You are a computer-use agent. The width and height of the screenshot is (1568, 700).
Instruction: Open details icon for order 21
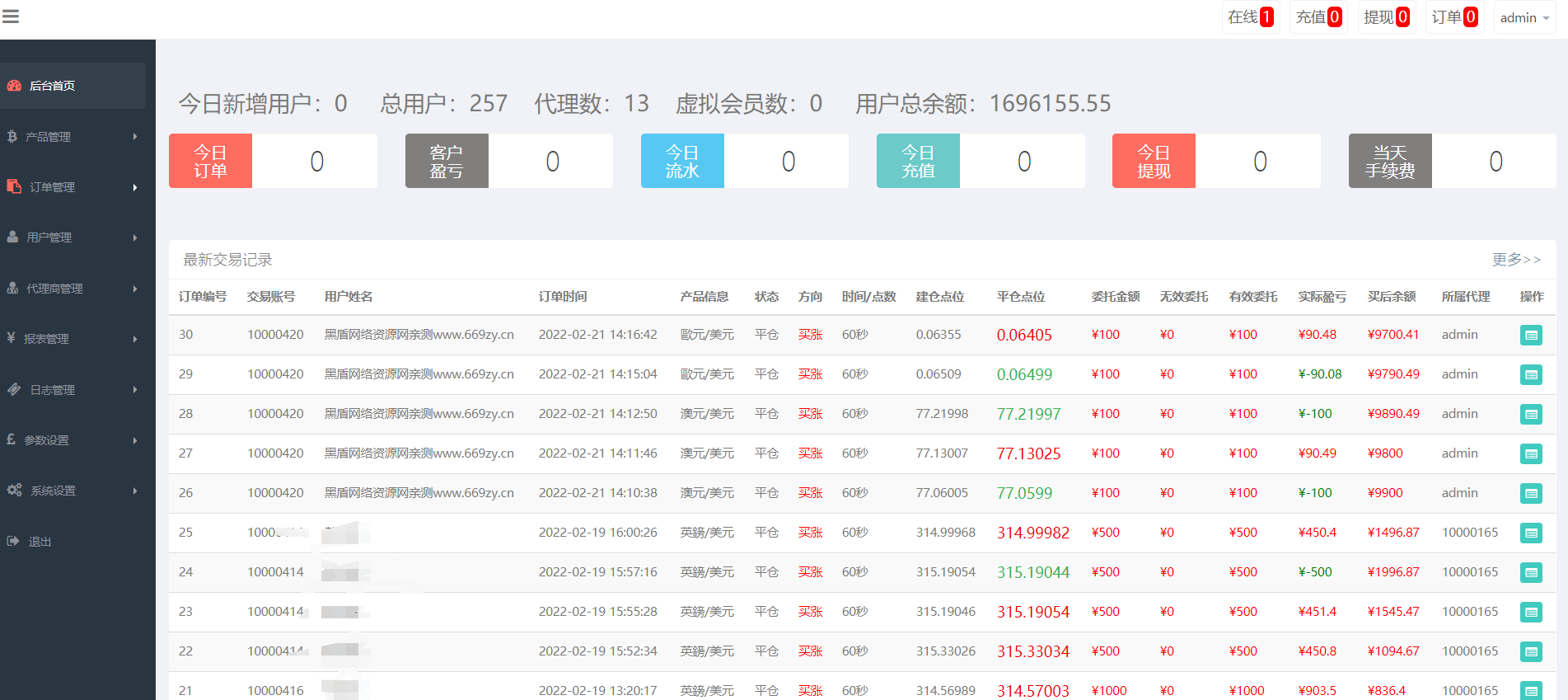1531,690
